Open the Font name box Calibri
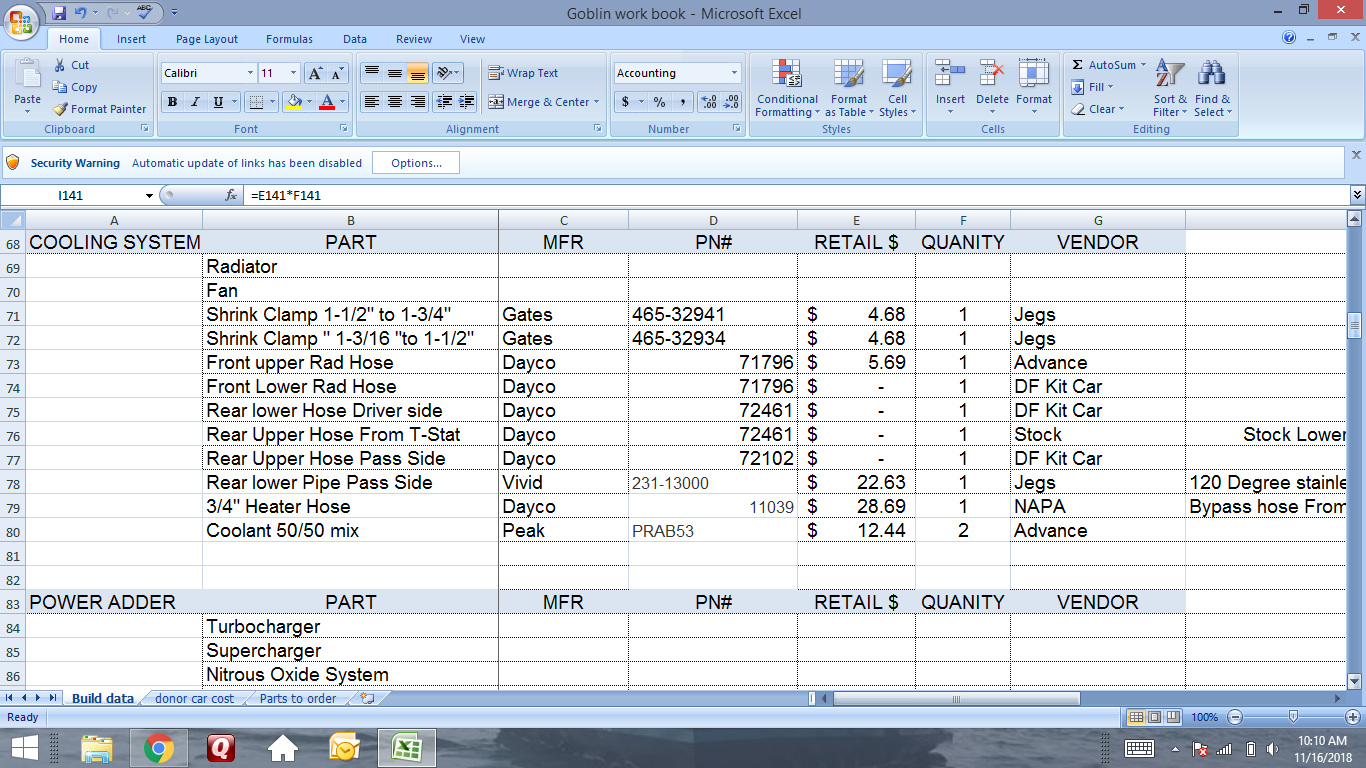 click(208, 73)
